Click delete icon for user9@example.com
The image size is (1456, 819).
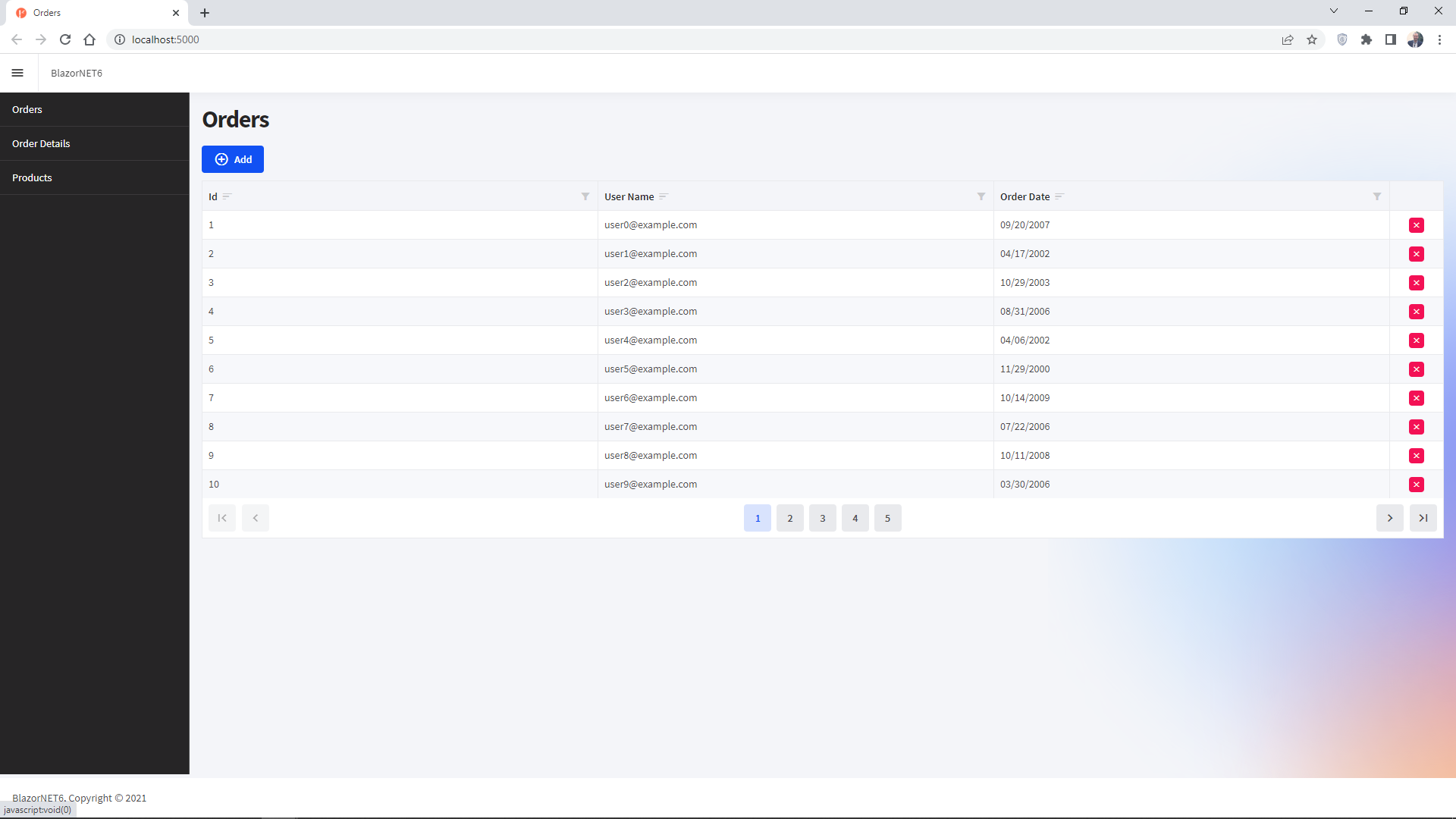pos(1416,485)
